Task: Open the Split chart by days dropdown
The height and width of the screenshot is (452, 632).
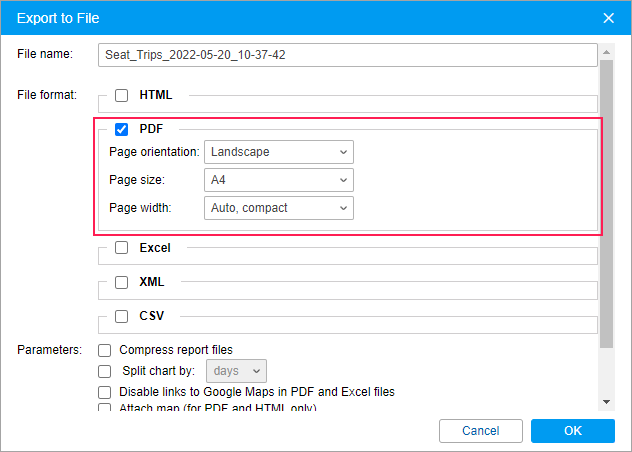Action: (236, 371)
